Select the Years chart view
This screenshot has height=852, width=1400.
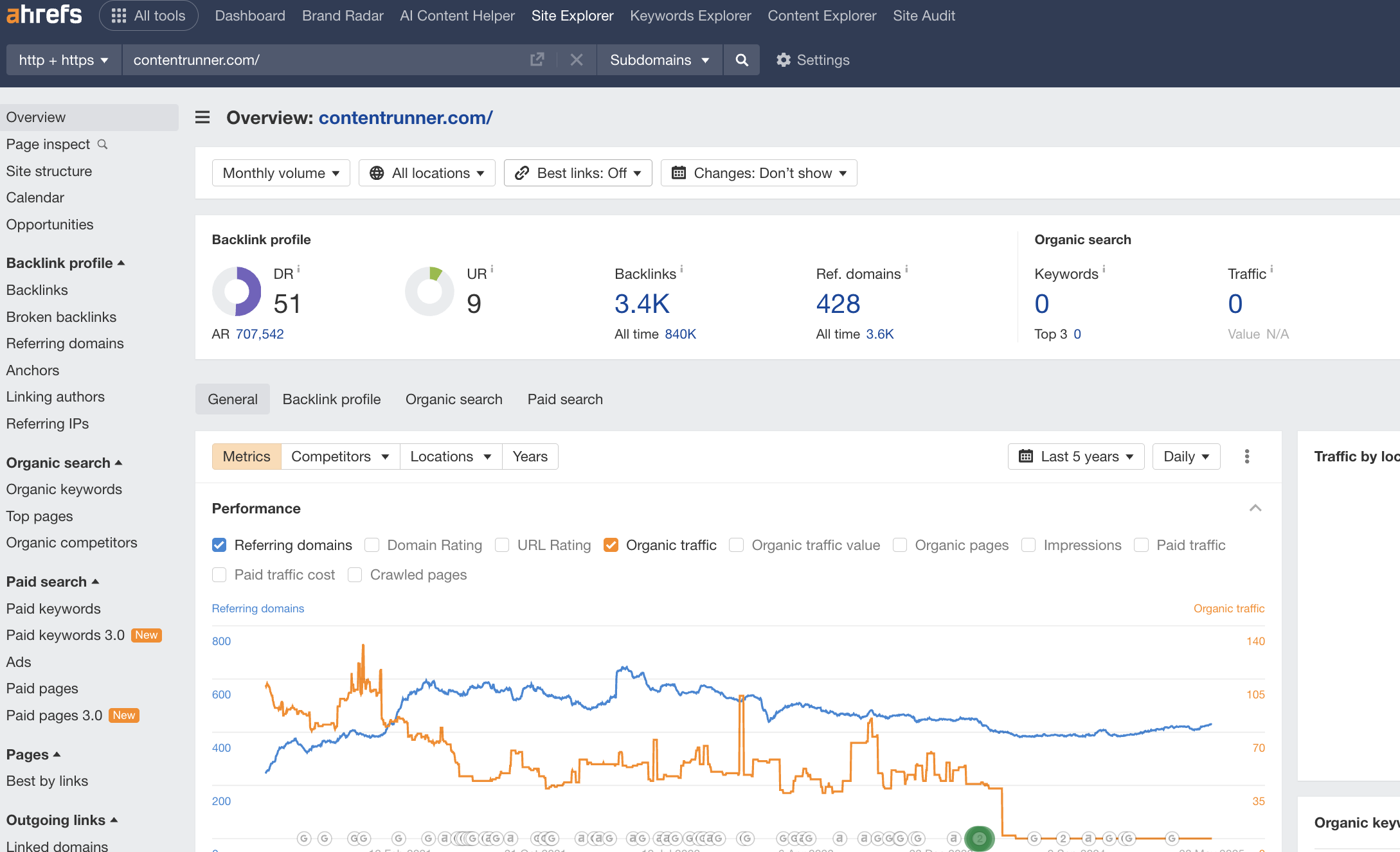tap(530, 456)
